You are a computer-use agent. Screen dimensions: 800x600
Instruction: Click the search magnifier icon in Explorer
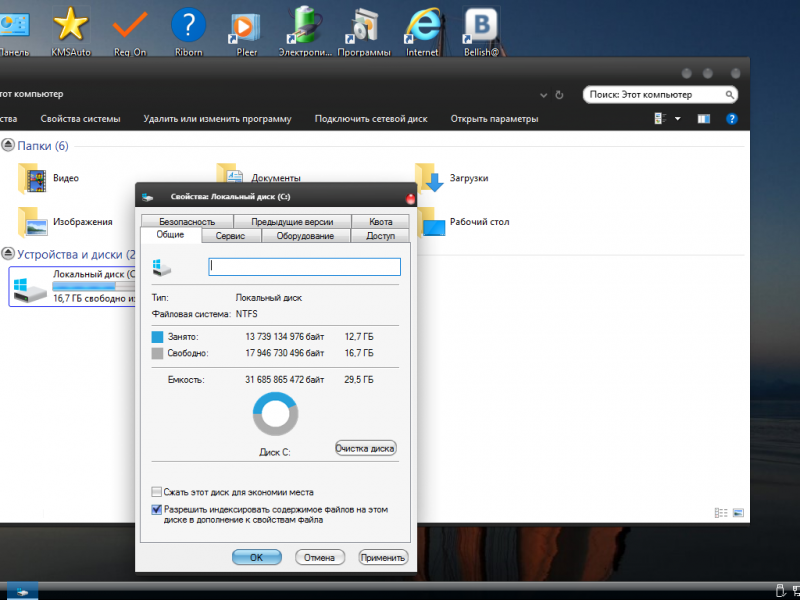pos(729,94)
